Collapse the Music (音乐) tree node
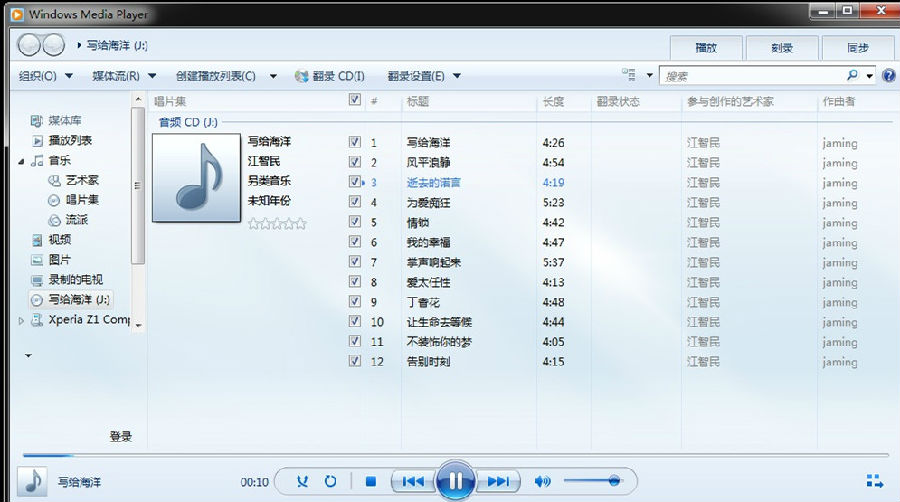This screenshot has width=900, height=502. click(x=21, y=161)
